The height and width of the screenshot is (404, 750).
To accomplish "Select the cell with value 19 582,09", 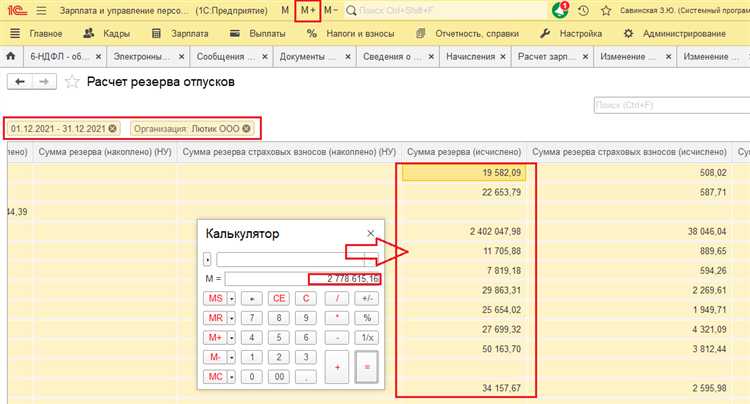I will click(463, 173).
